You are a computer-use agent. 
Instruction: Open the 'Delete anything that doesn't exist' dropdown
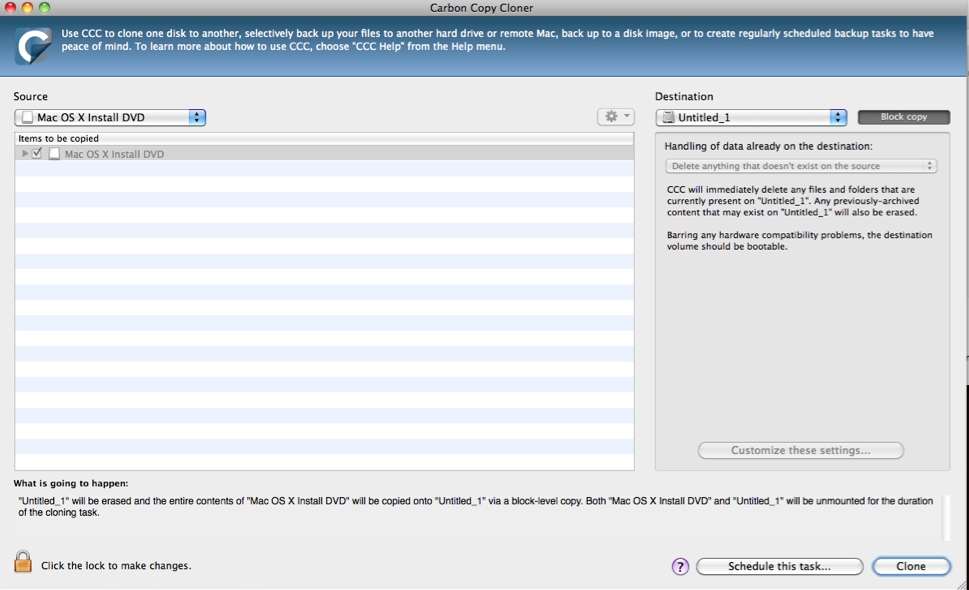point(801,166)
